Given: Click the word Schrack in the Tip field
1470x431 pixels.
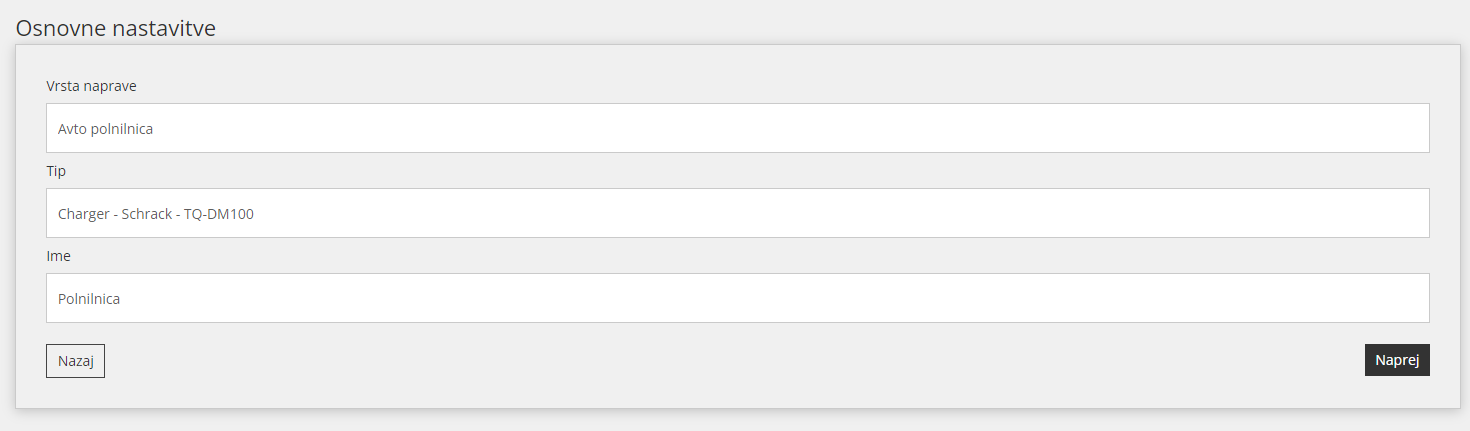Looking at the screenshot, I should click(x=147, y=214).
